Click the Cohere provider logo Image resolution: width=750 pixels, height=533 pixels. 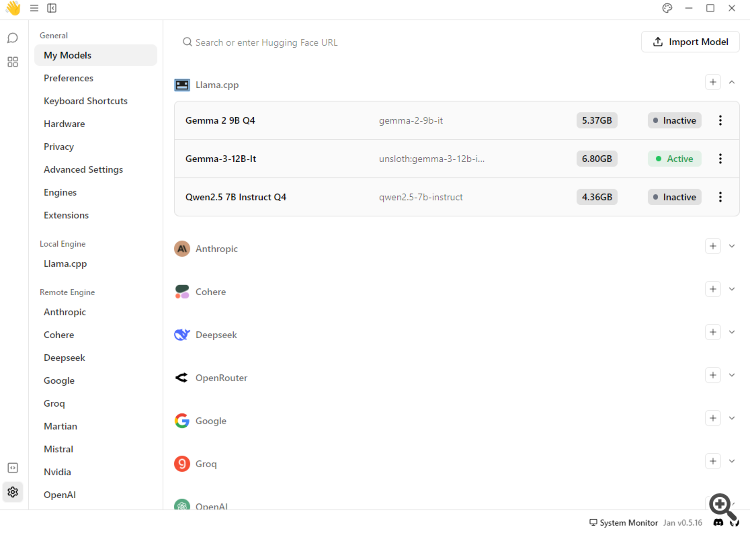182,292
